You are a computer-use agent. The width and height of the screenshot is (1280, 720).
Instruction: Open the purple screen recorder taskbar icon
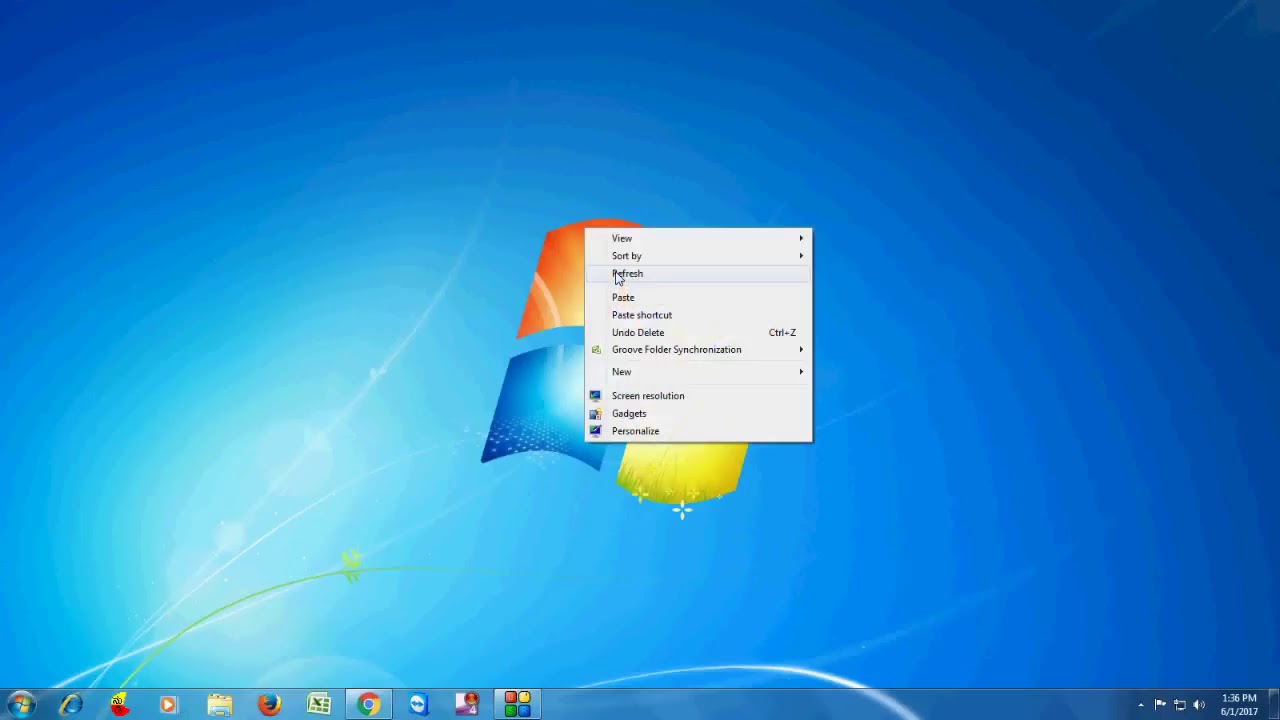[468, 705]
